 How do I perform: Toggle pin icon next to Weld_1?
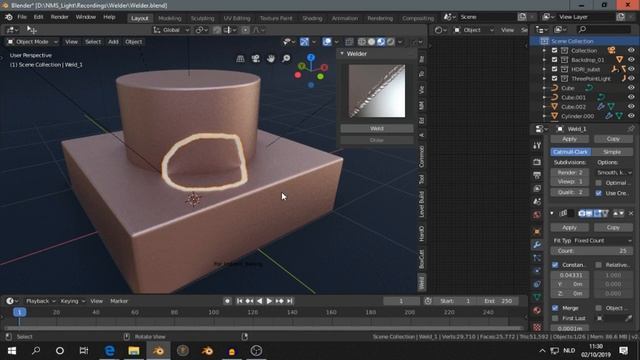631,129
